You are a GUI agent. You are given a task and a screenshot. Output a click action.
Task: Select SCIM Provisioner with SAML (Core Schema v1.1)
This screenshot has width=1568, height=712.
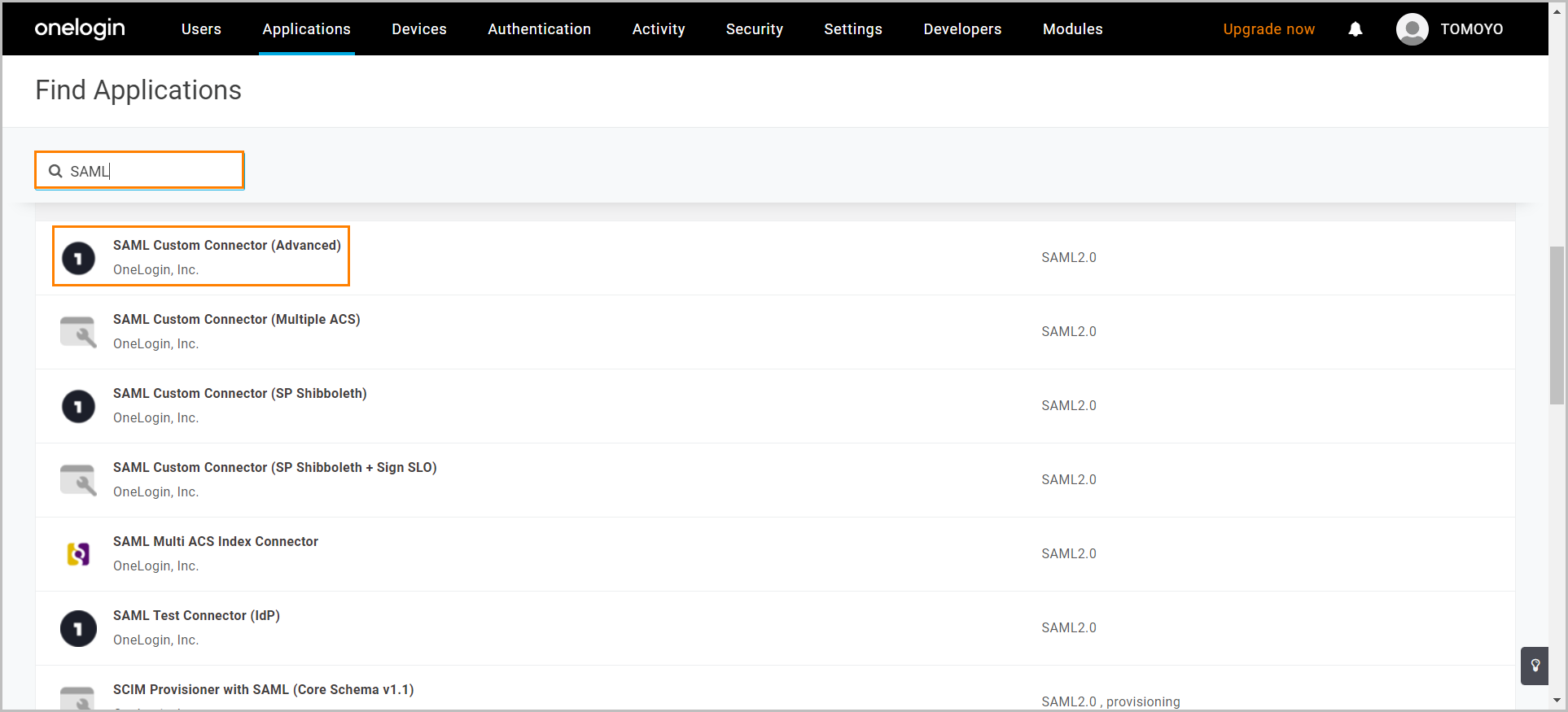tap(263, 689)
